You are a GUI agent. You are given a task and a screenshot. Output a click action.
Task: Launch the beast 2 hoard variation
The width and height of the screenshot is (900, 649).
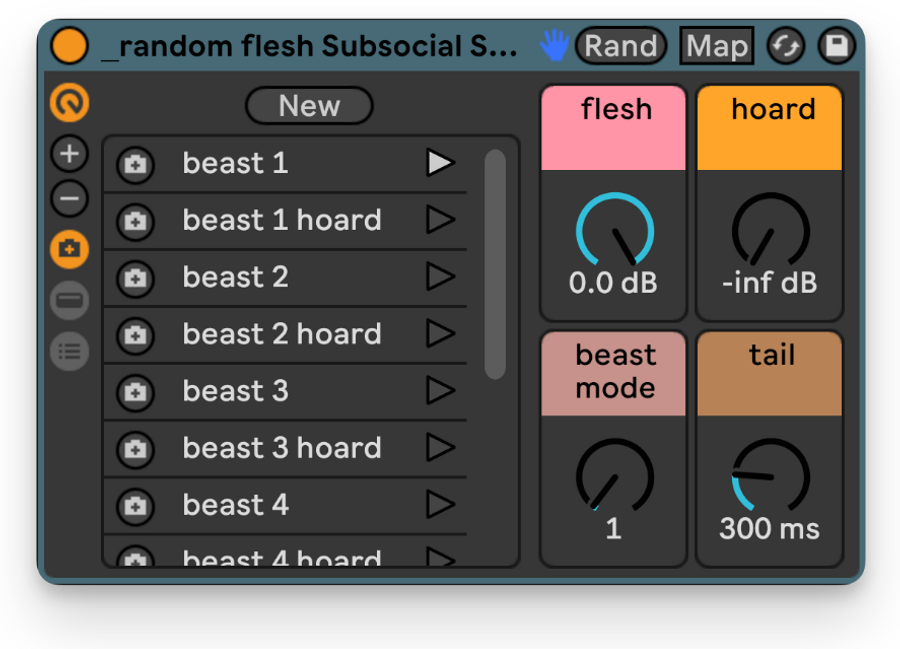pyautogui.click(x=440, y=333)
